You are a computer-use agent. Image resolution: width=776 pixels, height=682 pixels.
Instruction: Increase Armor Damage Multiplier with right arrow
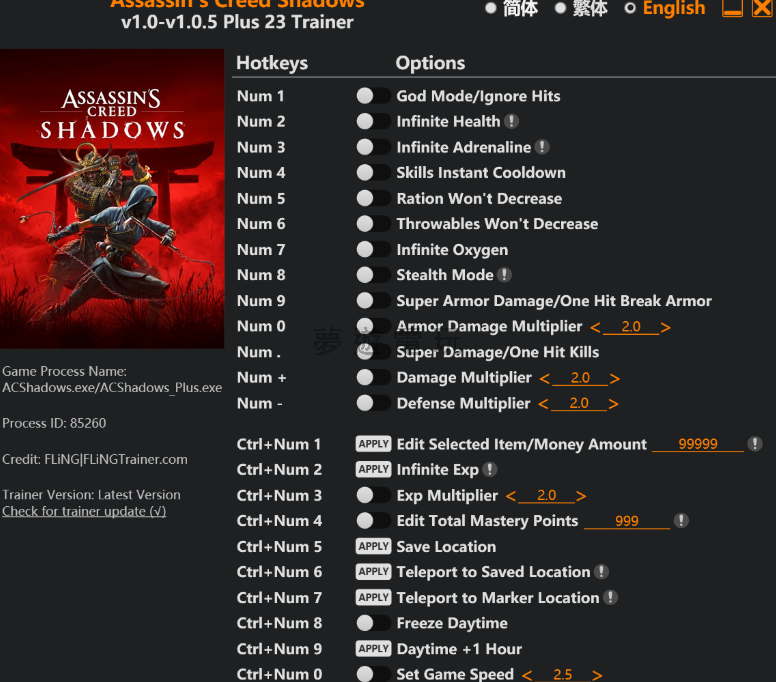pyautogui.click(x=666, y=327)
